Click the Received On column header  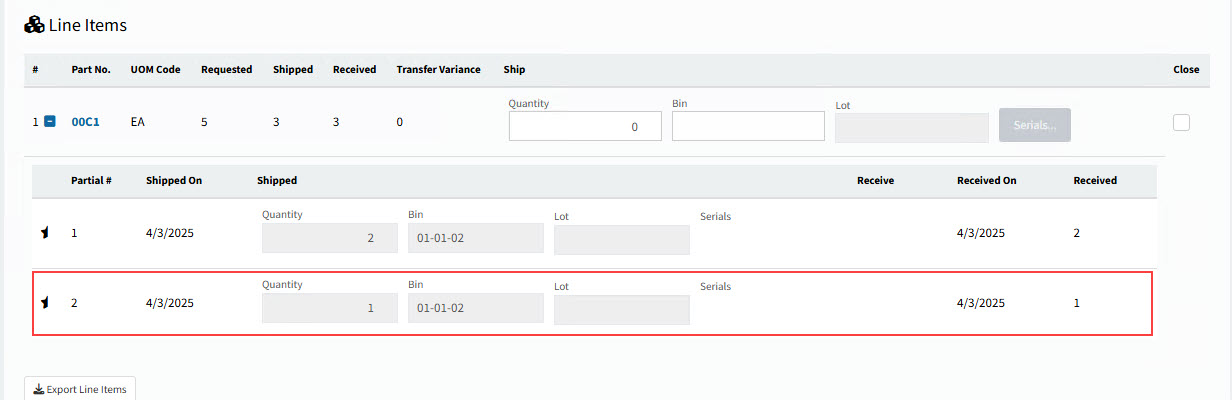click(986, 181)
